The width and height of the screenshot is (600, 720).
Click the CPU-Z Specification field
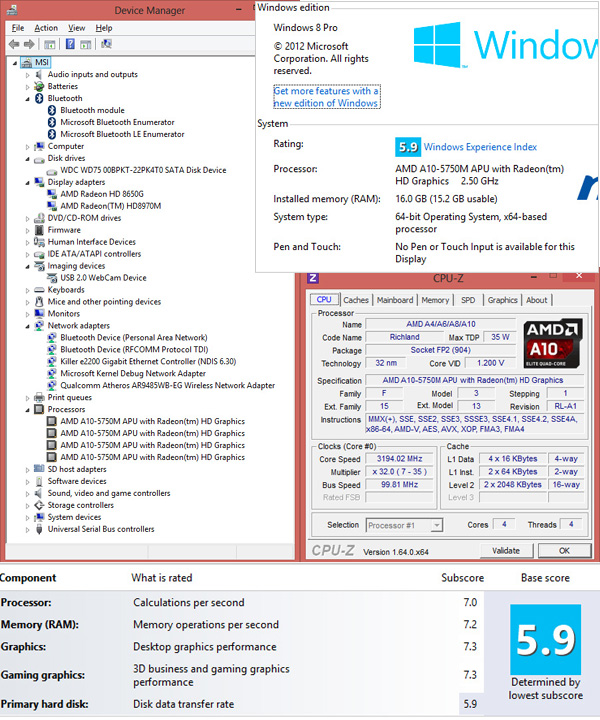pyautogui.click(x=474, y=380)
